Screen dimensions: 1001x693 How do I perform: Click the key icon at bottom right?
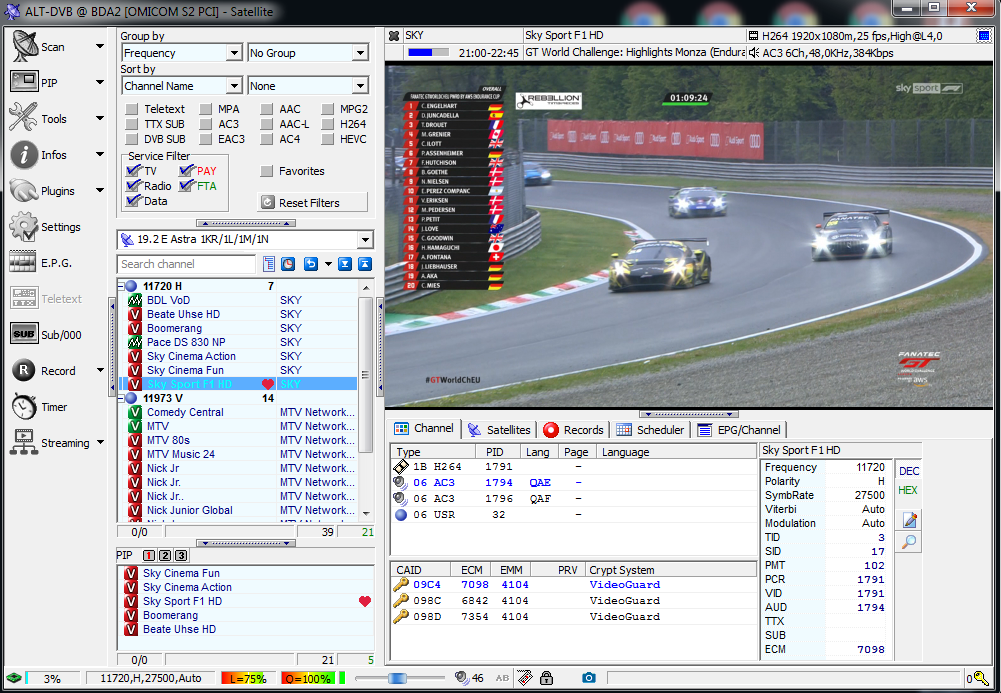tap(981, 678)
